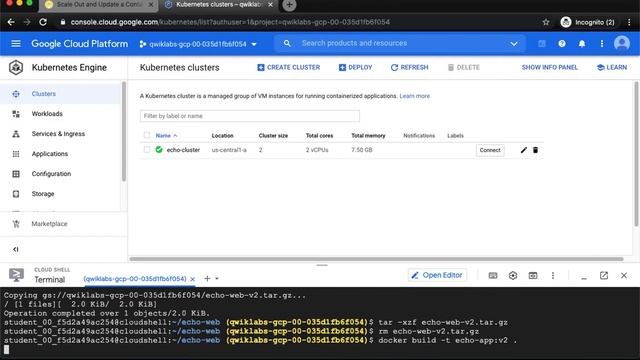
Task: Click the Storage sidebar icon
Action: 16,194
